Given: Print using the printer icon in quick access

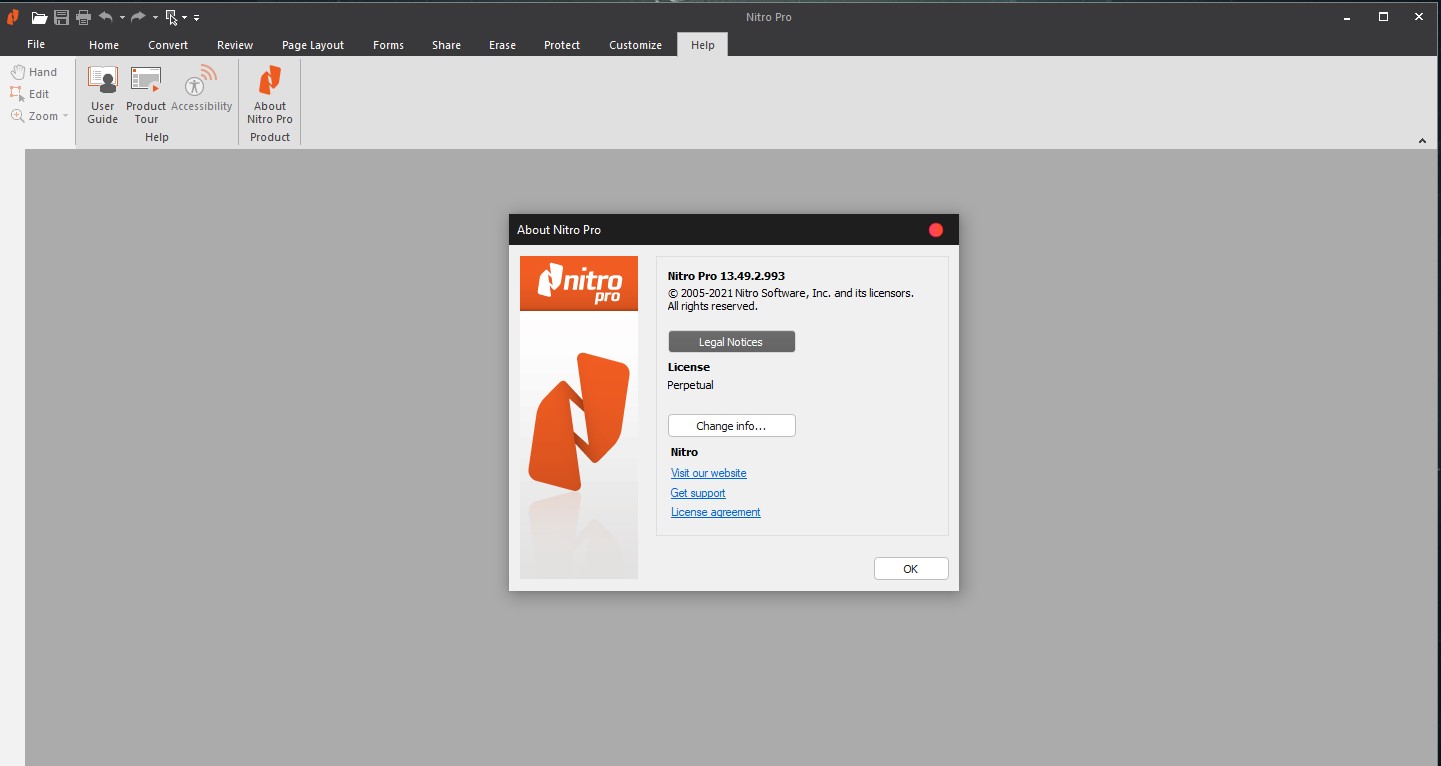Looking at the screenshot, I should click(x=84, y=17).
